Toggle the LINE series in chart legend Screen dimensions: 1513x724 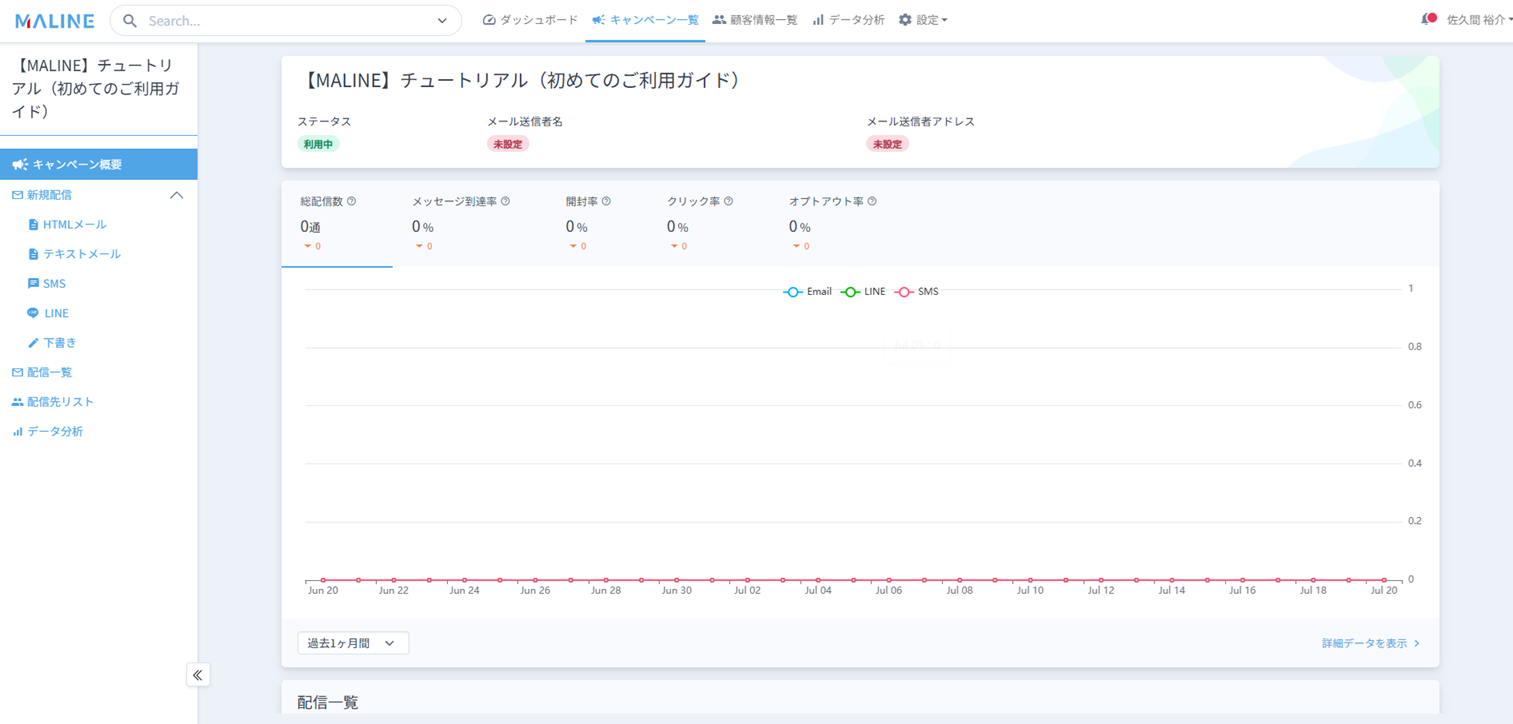tap(863, 292)
